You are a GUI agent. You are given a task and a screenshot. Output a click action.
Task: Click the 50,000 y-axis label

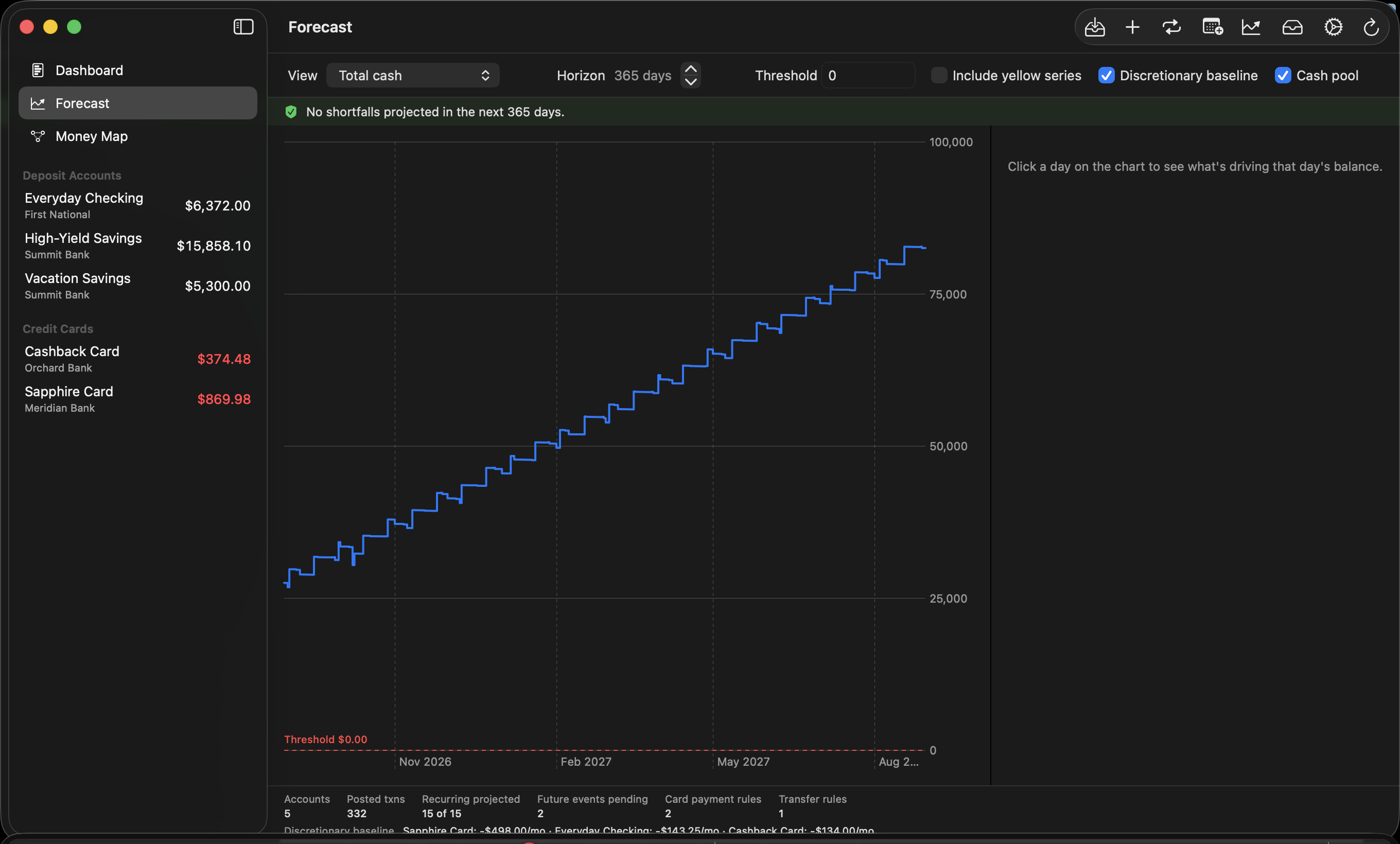click(x=948, y=446)
